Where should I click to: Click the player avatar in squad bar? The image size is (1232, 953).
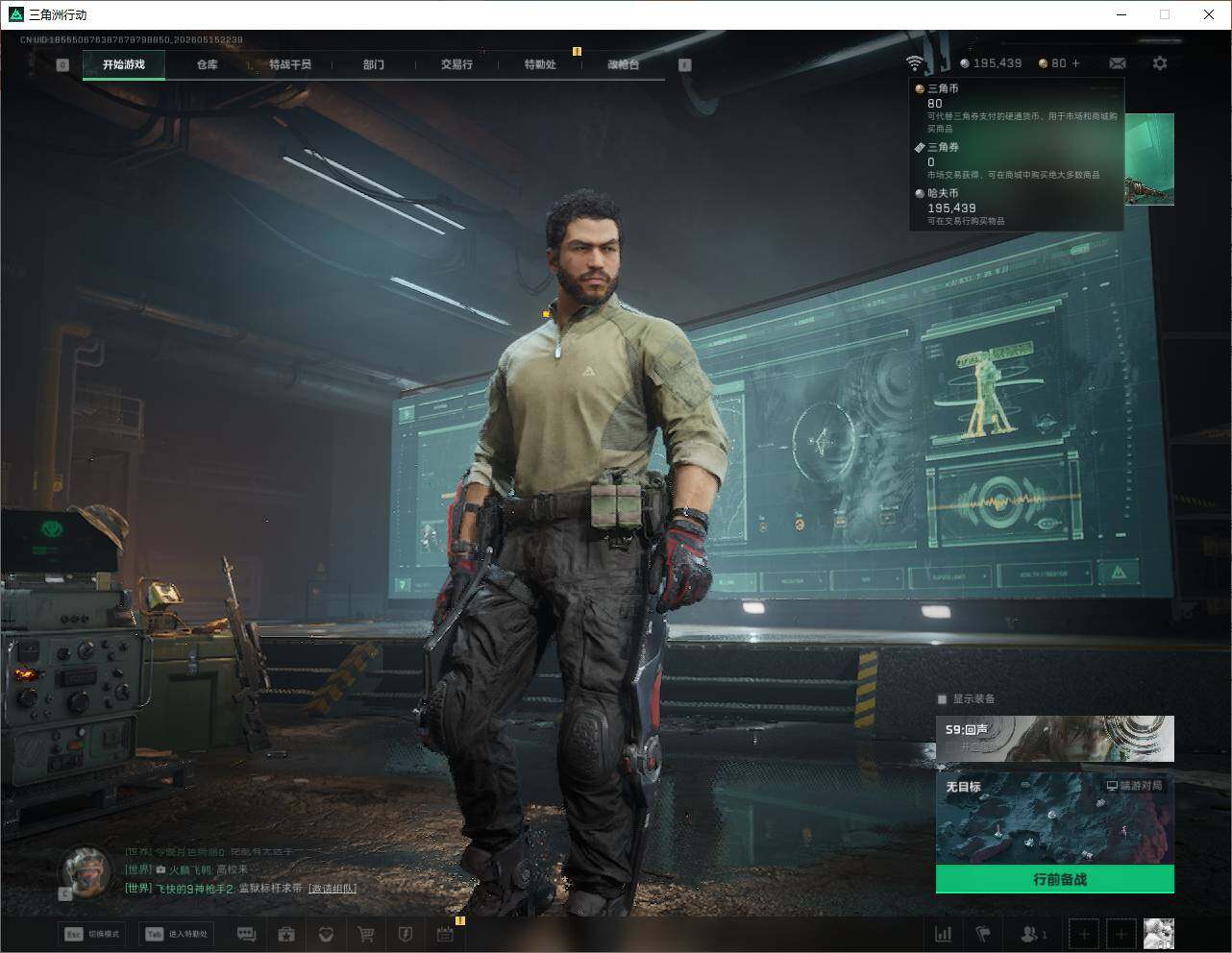point(1158,934)
